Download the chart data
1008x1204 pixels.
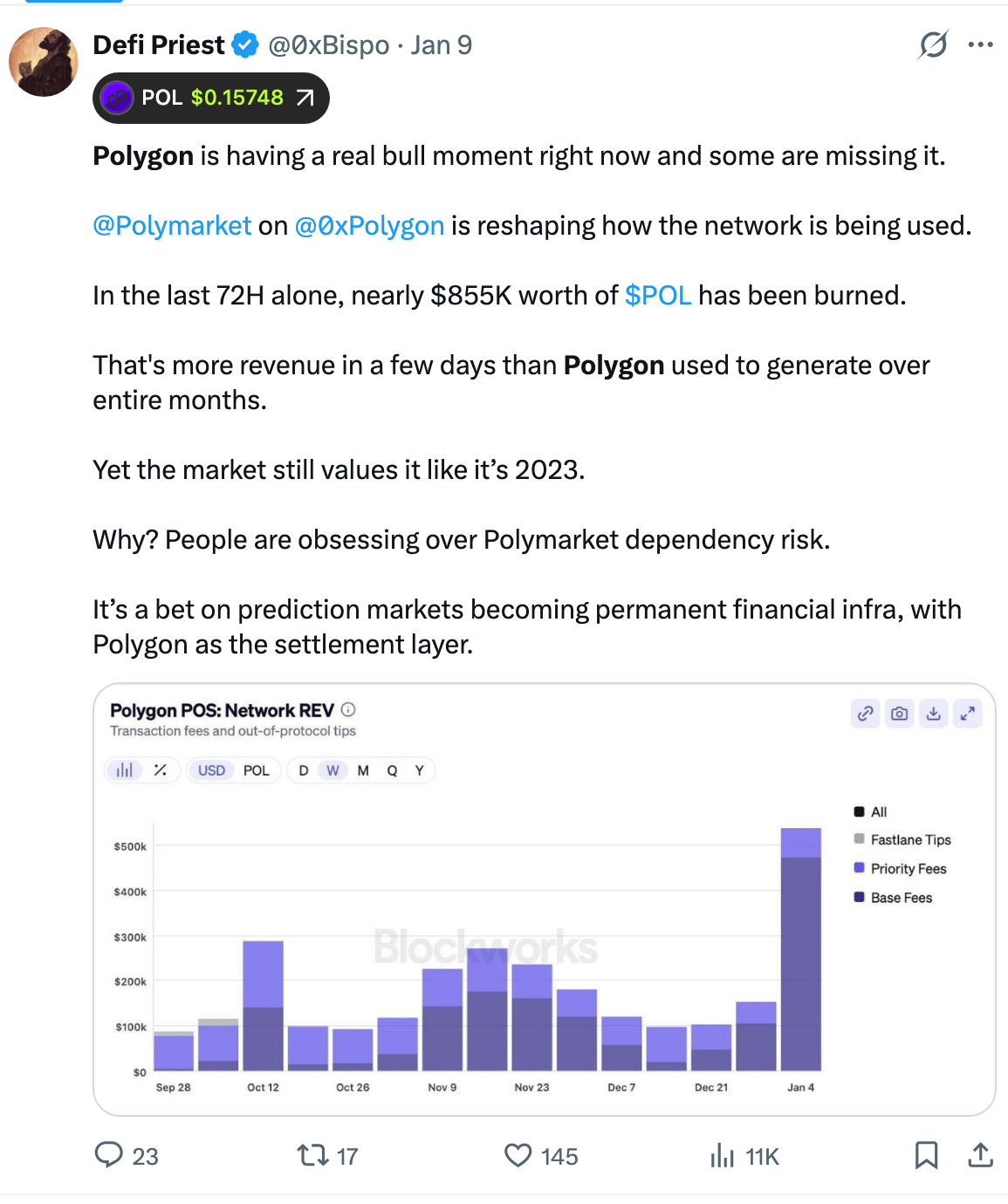click(933, 714)
